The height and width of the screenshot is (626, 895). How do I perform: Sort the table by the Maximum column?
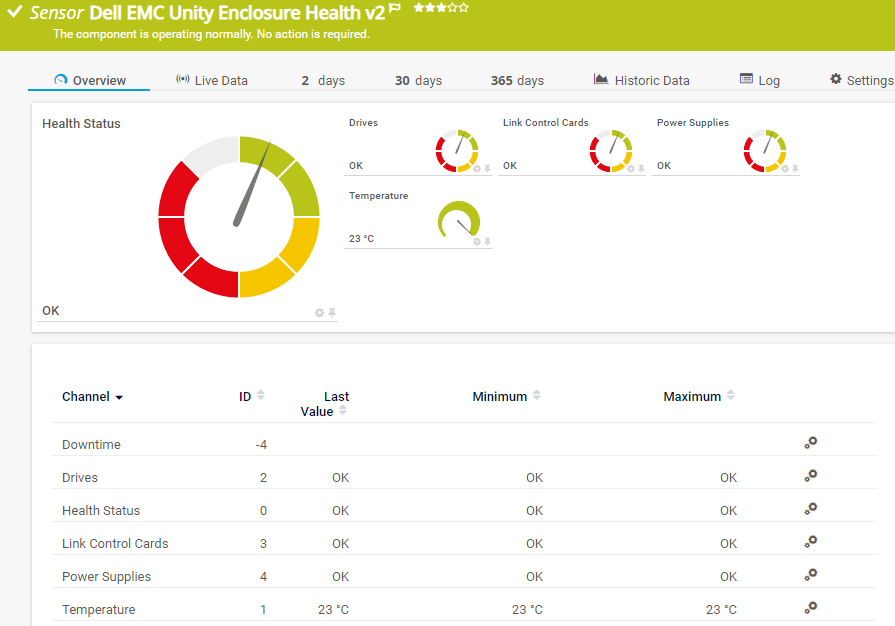click(730, 395)
